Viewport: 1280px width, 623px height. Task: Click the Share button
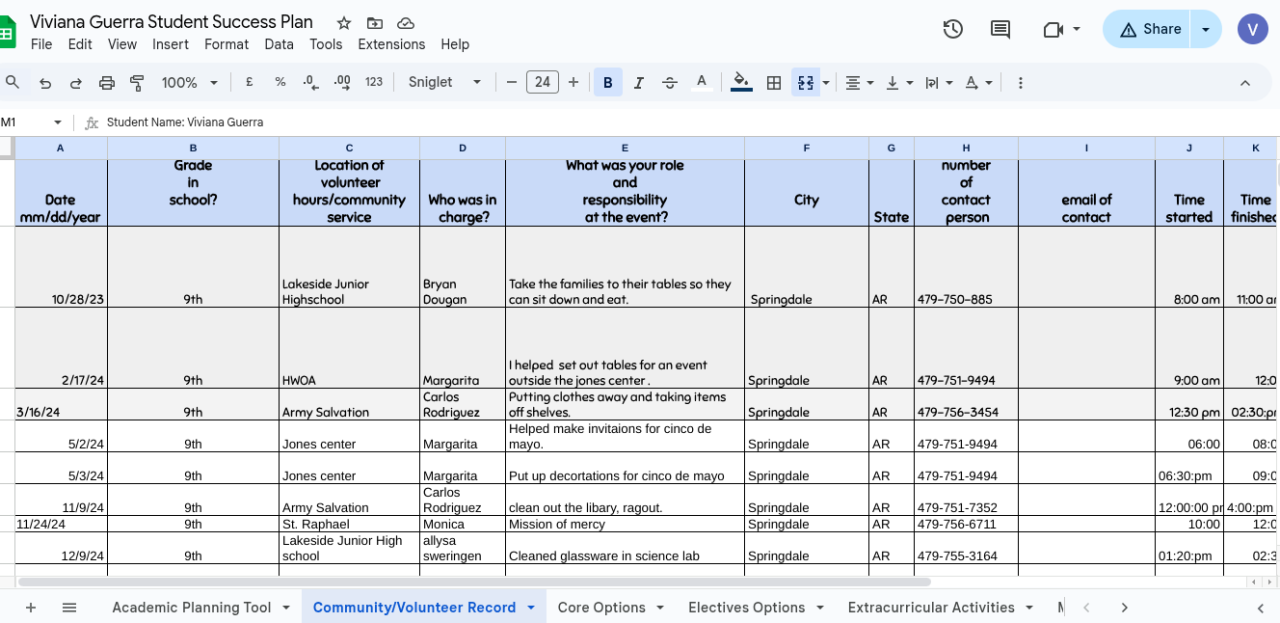point(1150,29)
